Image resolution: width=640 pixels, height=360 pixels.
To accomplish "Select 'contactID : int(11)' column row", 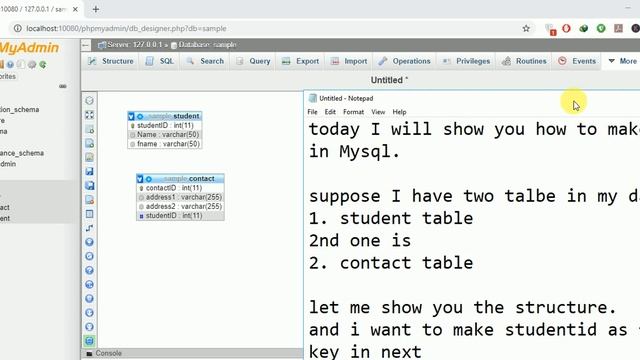I will (x=180, y=188).
